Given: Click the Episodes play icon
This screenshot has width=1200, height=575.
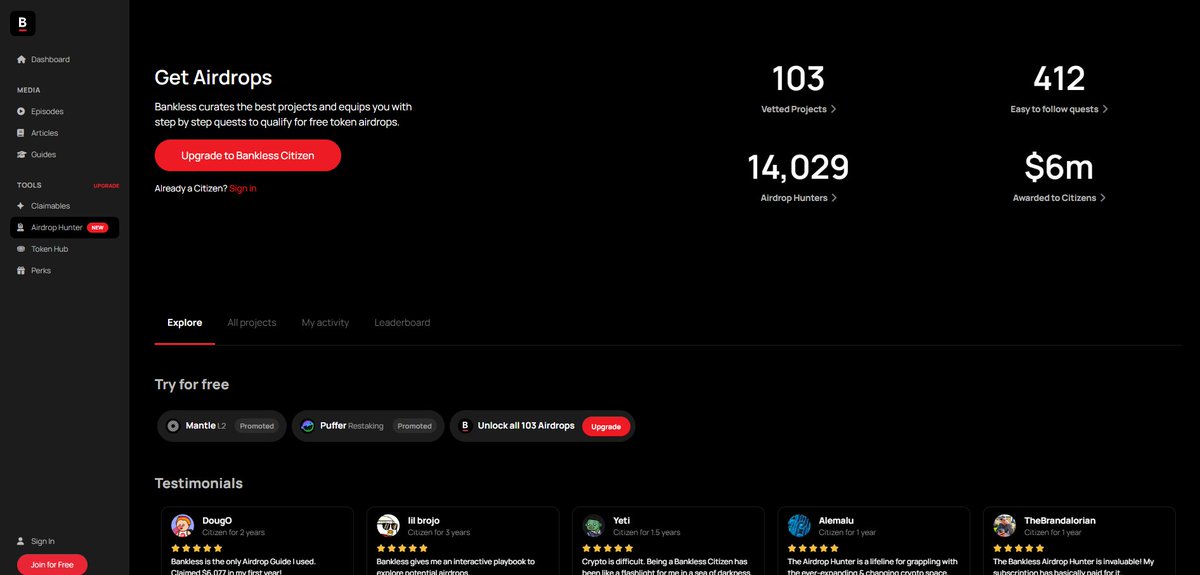Looking at the screenshot, I should [21, 111].
